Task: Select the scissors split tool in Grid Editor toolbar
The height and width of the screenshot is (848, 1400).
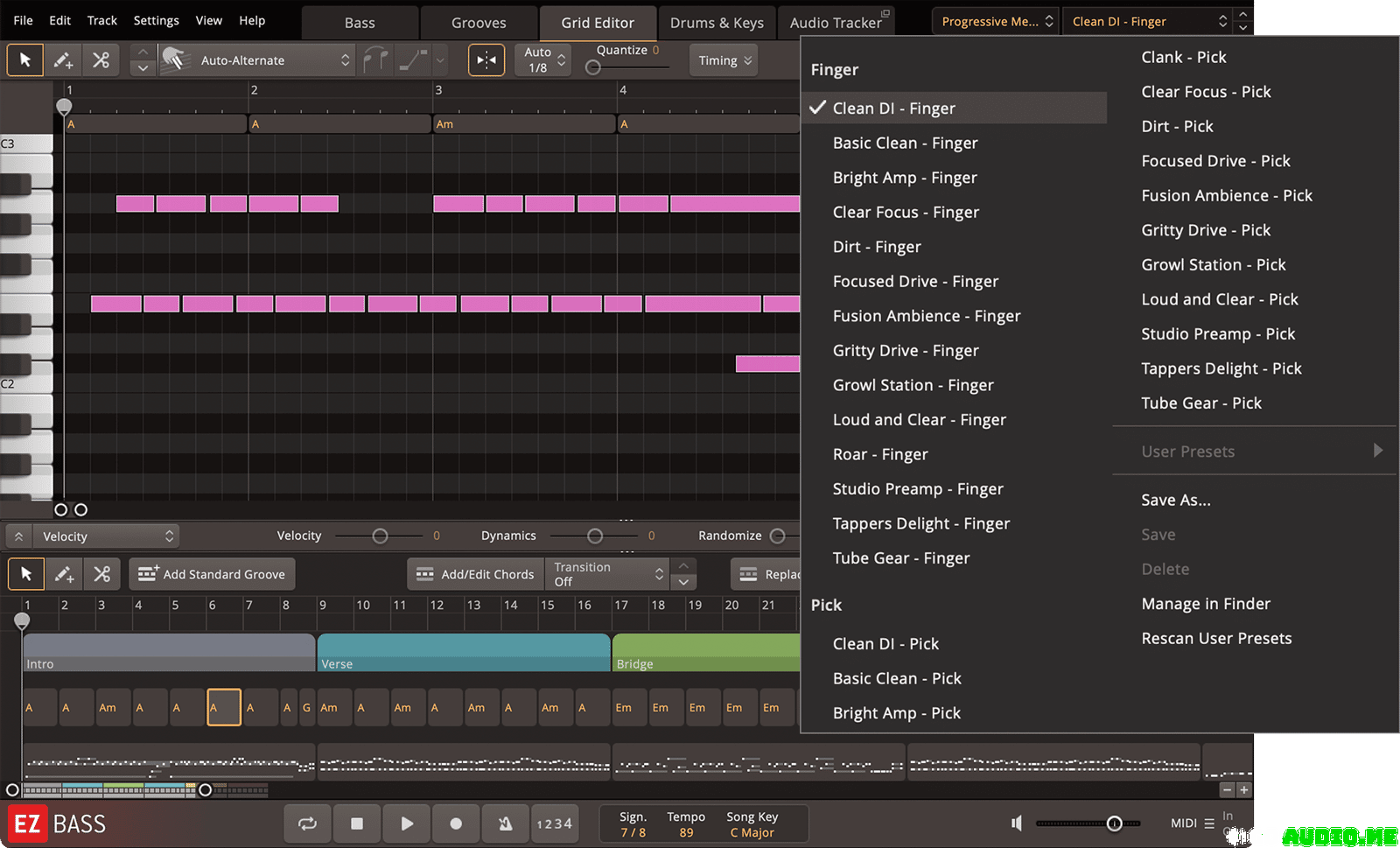Action: click(101, 60)
